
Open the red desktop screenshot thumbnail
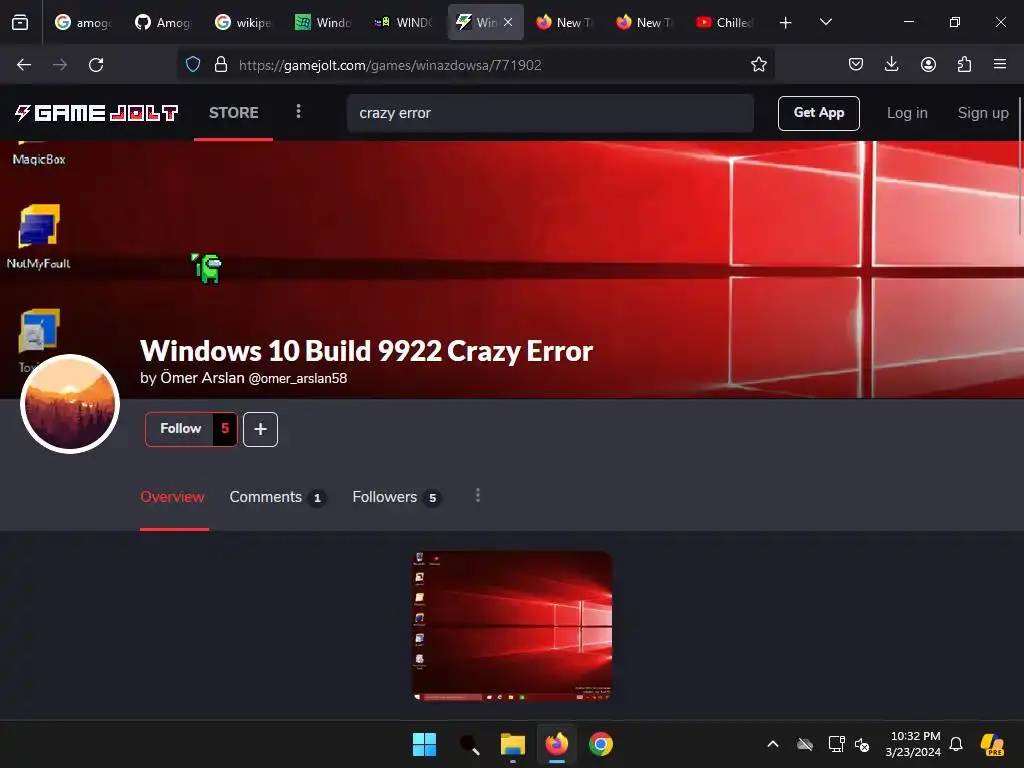coord(512,626)
